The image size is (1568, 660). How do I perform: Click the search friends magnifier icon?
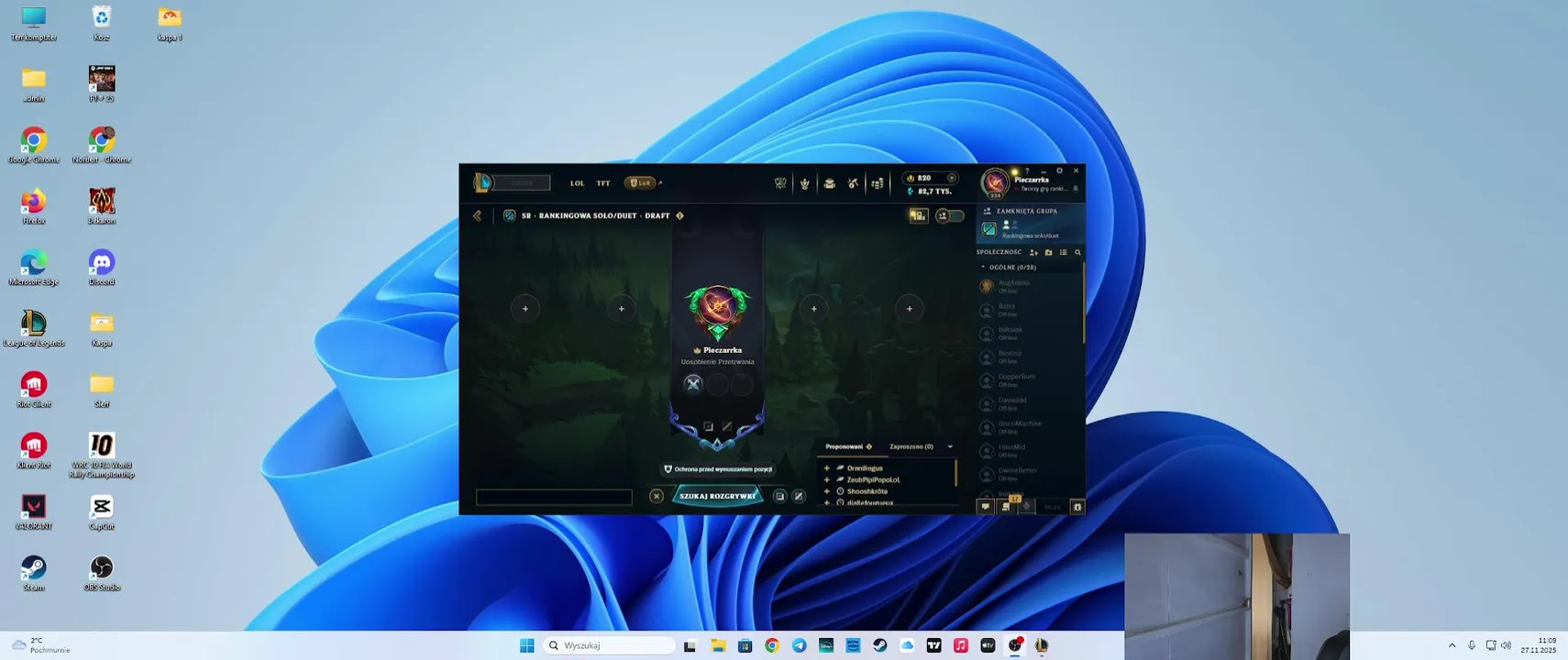[1077, 252]
